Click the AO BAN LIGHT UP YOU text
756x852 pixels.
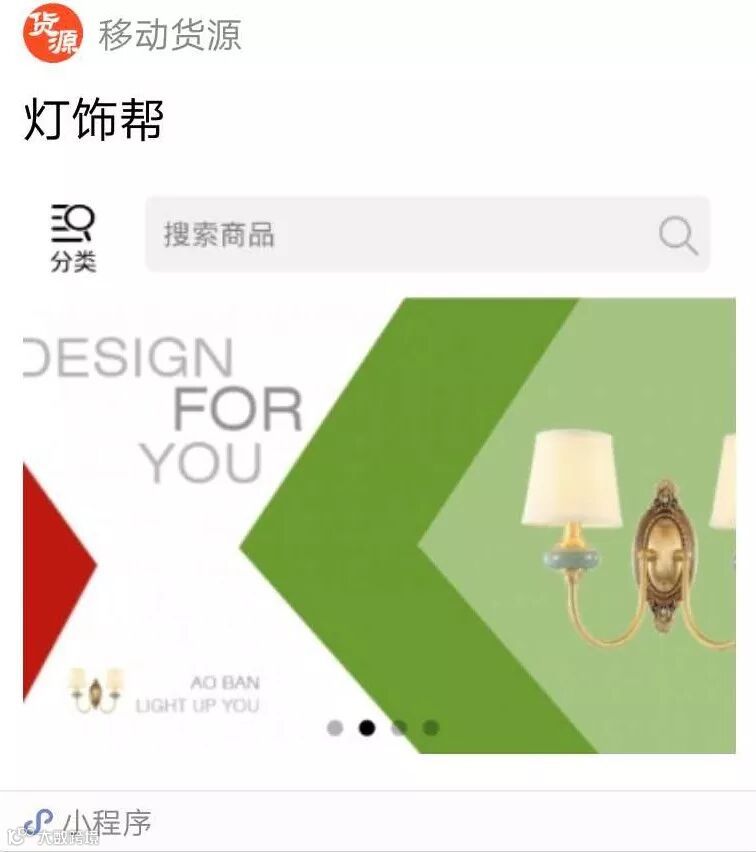198,694
